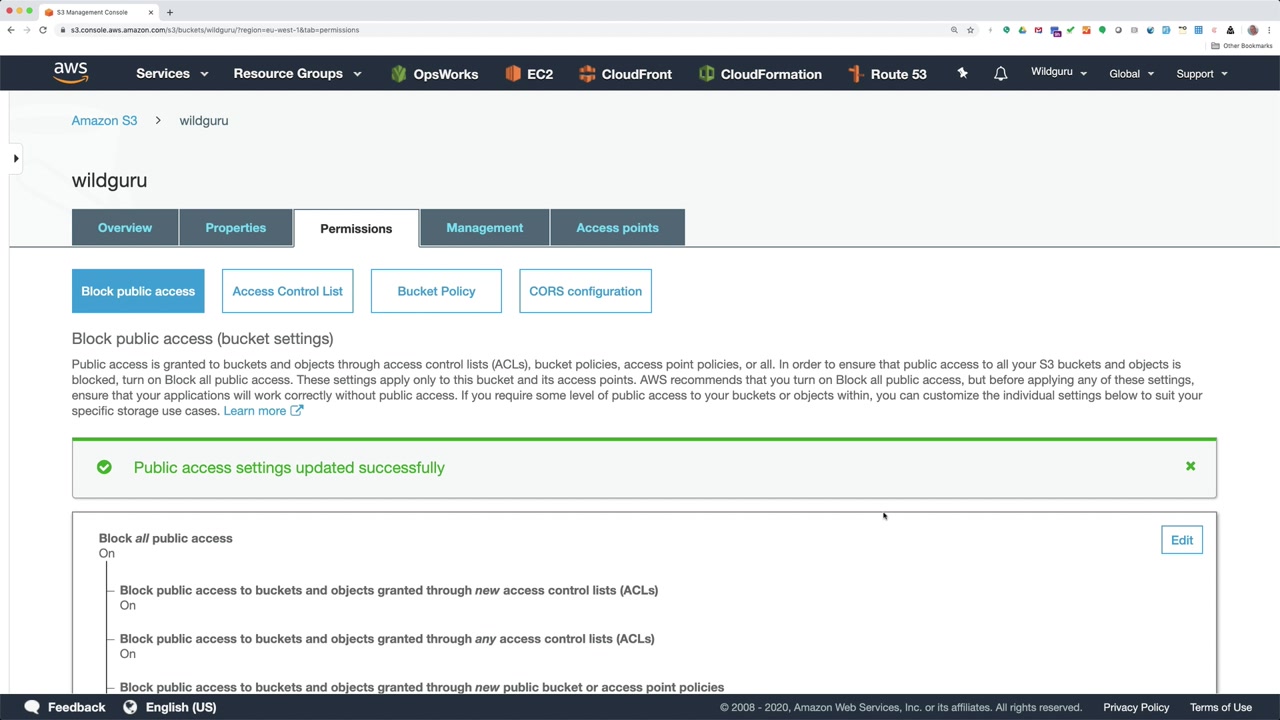Click the Feedback link in footer
The image size is (1280, 720).
point(76,707)
